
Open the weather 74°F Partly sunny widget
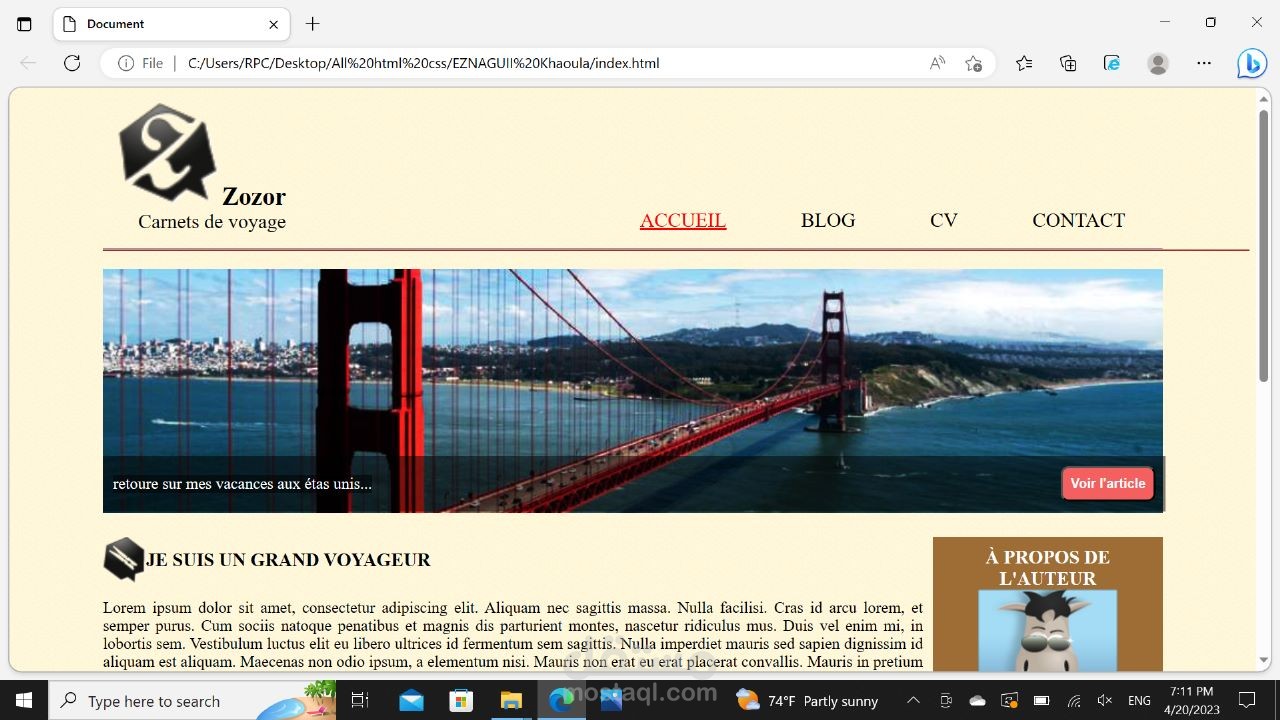pos(807,700)
